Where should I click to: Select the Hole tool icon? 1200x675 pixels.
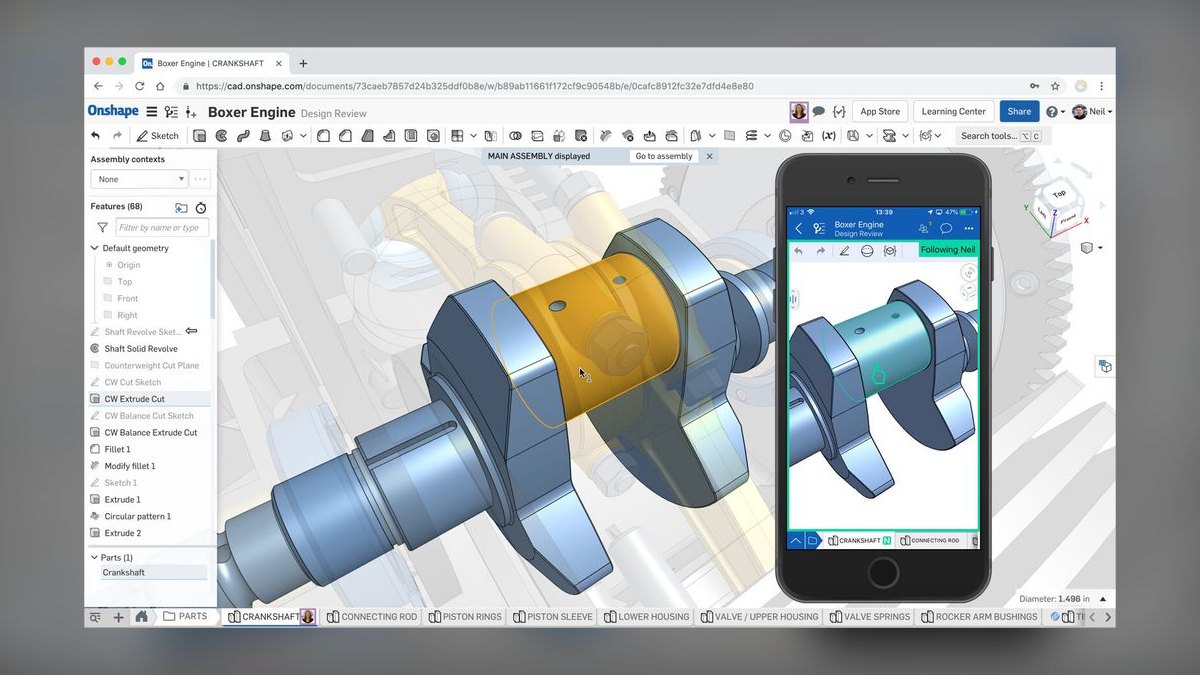(434, 136)
